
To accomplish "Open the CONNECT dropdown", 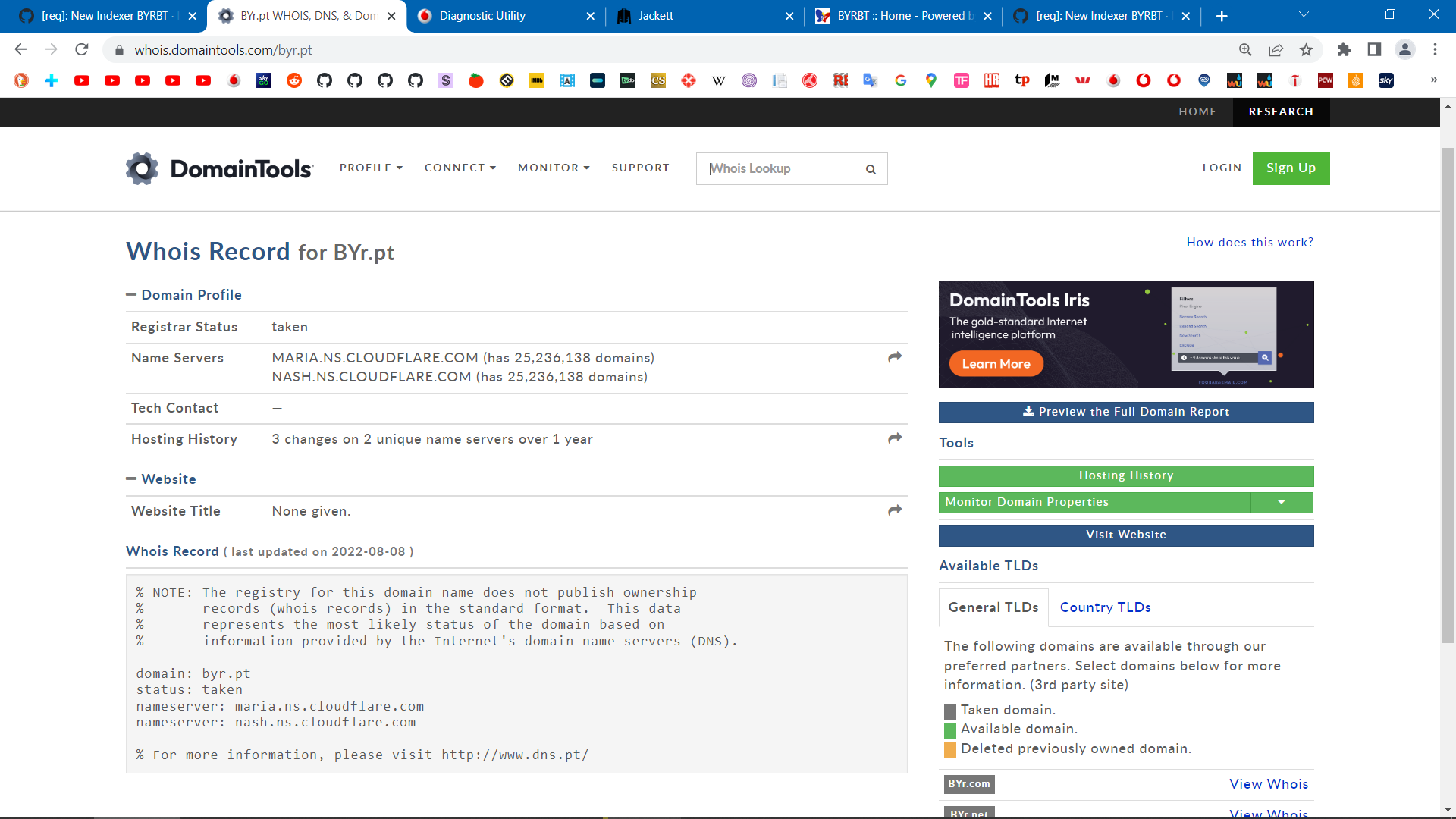I will click(x=460, y=168).
